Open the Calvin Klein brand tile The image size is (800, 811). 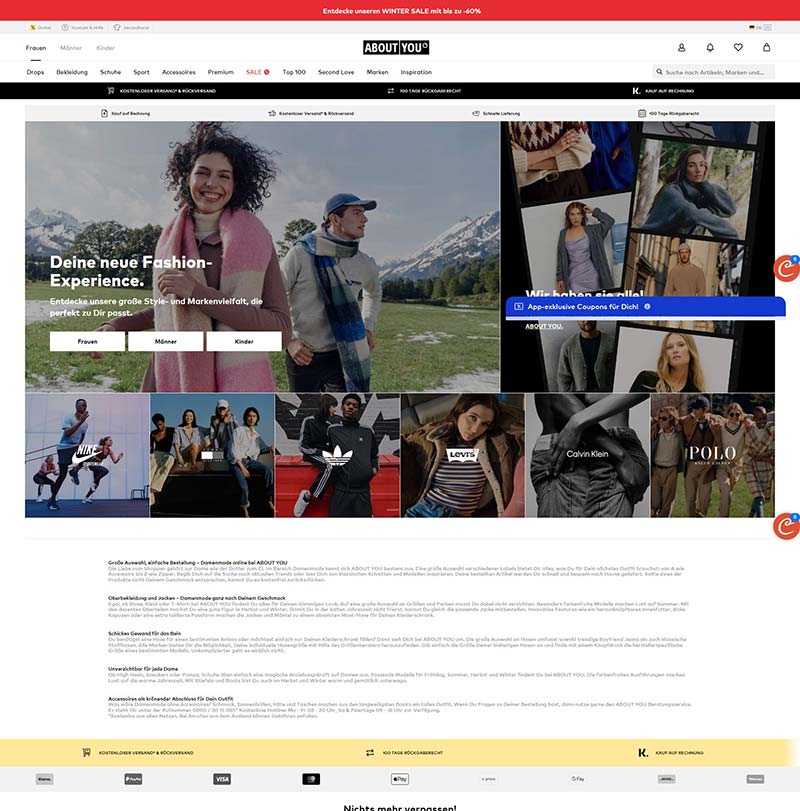[587, 455]
